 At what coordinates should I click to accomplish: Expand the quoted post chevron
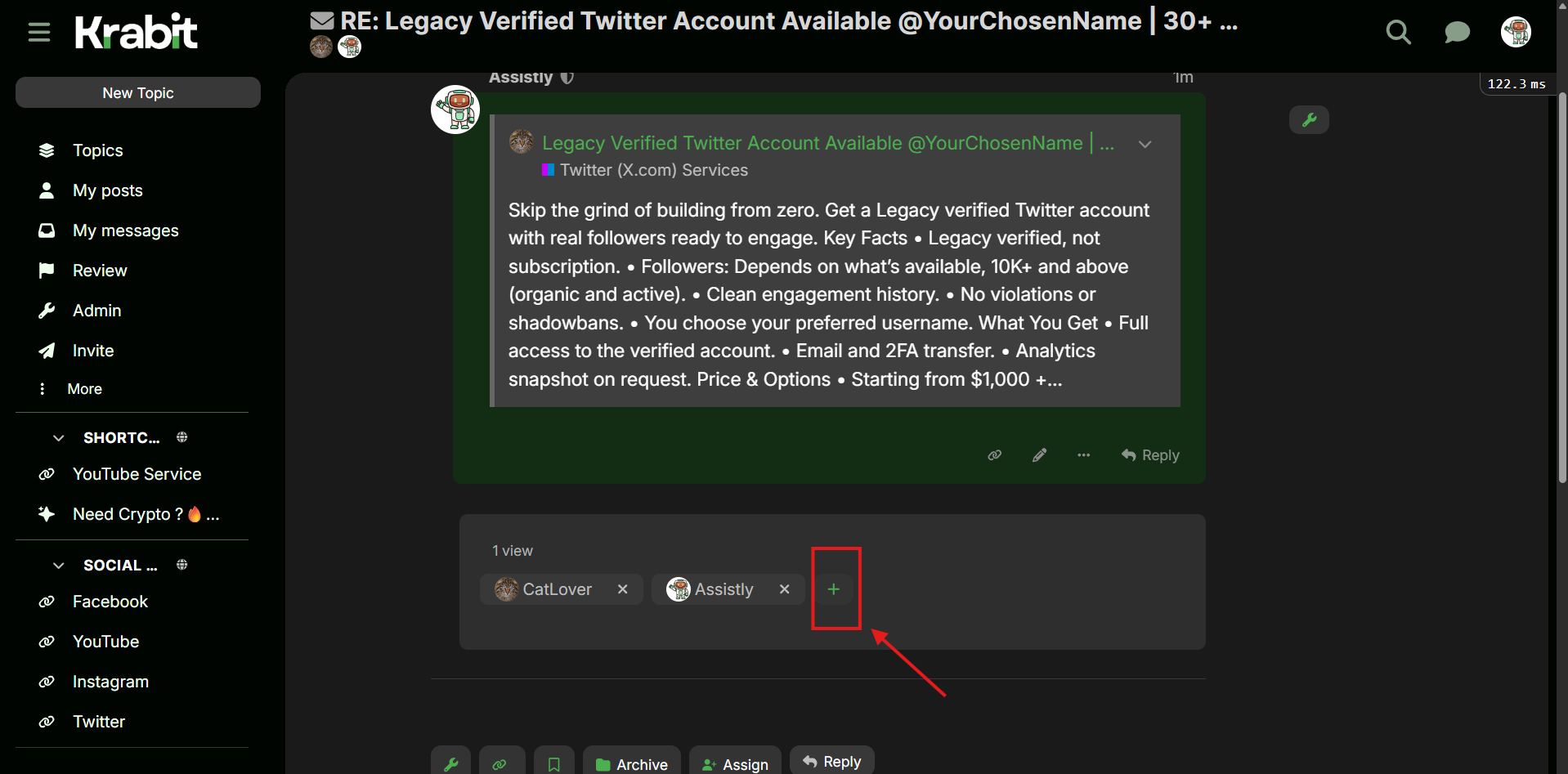tap(1145, 145)
